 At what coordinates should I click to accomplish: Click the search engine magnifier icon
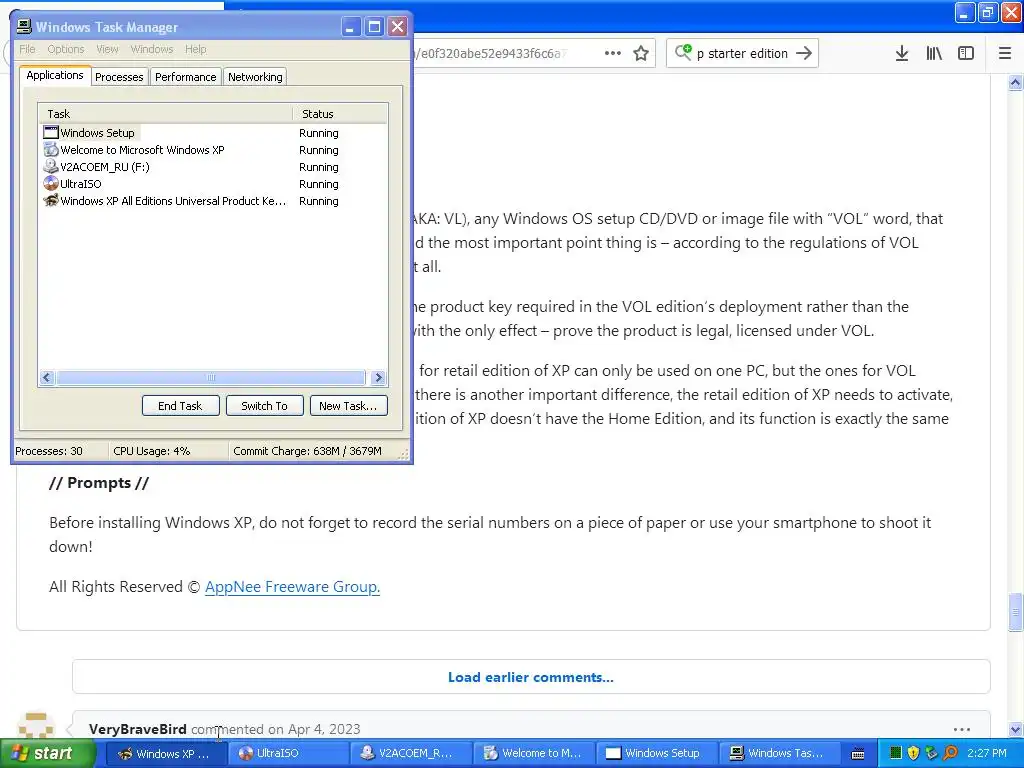[x=683, y=52]
